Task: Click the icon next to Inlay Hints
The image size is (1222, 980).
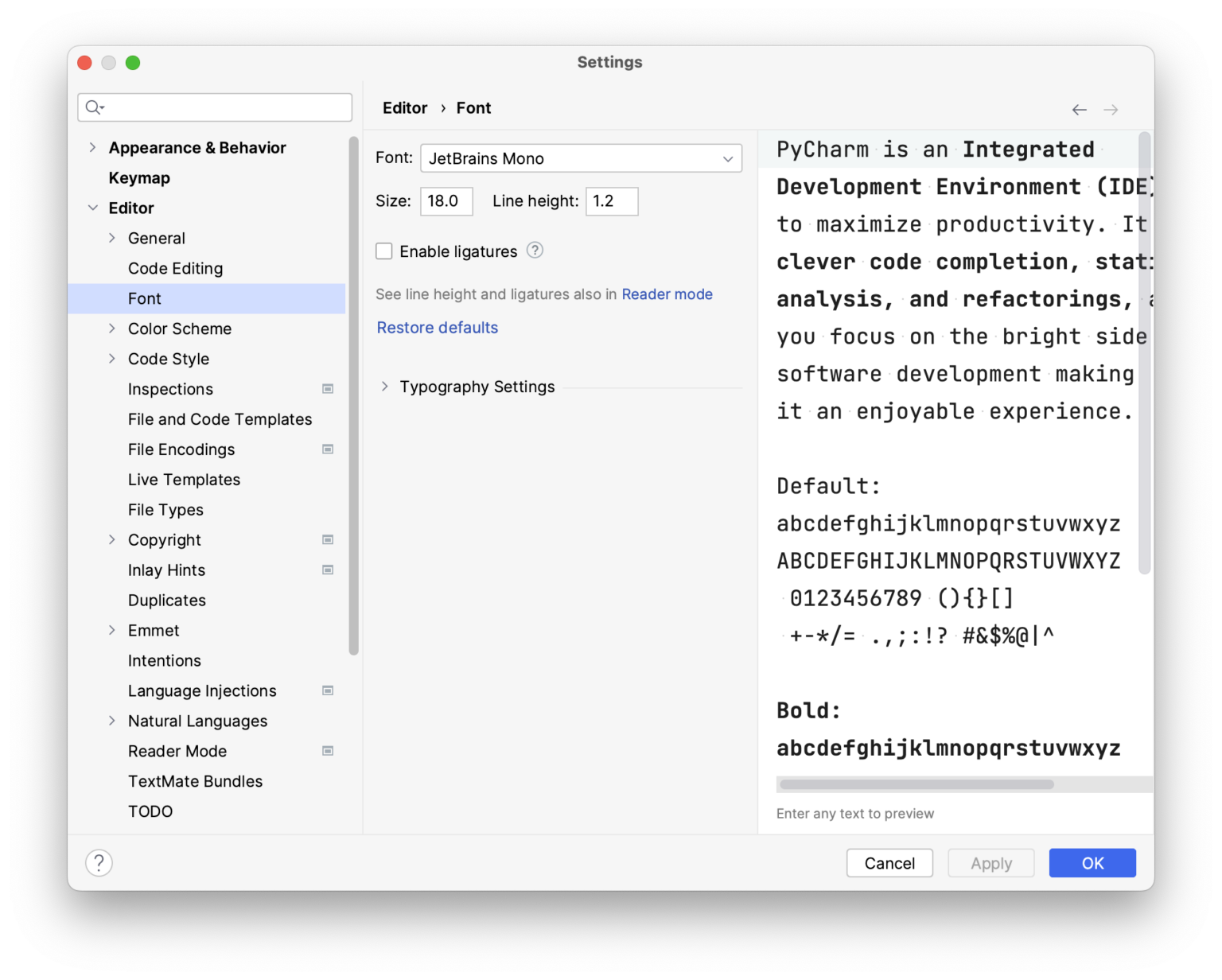Action: pyautogui.click(x=327, y=570)
